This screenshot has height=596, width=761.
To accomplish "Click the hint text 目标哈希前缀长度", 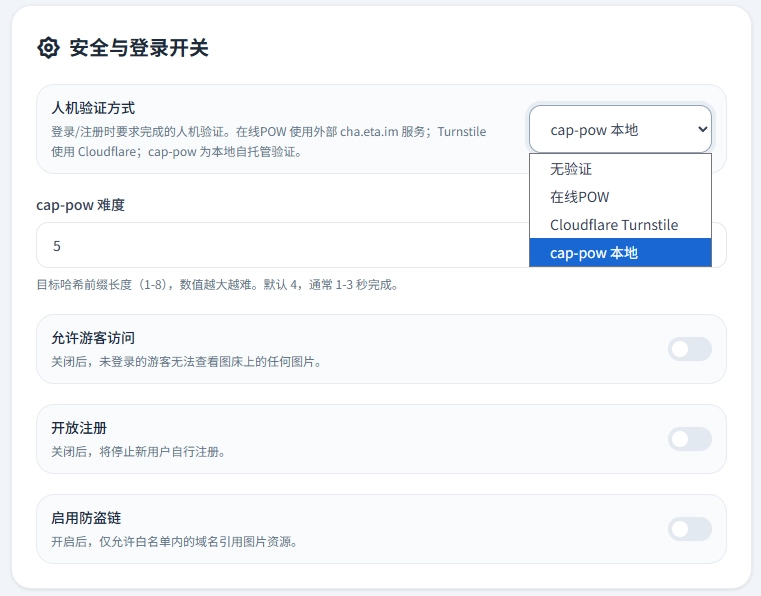I will coord(217,284).
